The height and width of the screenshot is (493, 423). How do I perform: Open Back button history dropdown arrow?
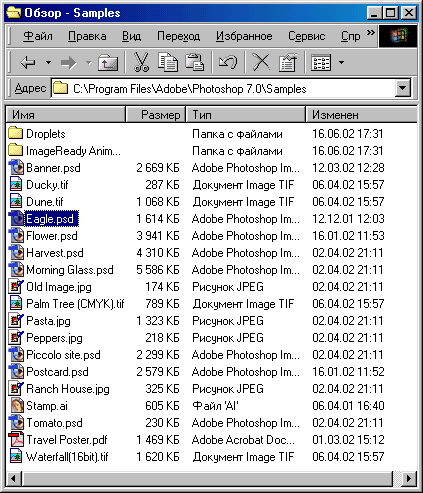pos(49,62)
